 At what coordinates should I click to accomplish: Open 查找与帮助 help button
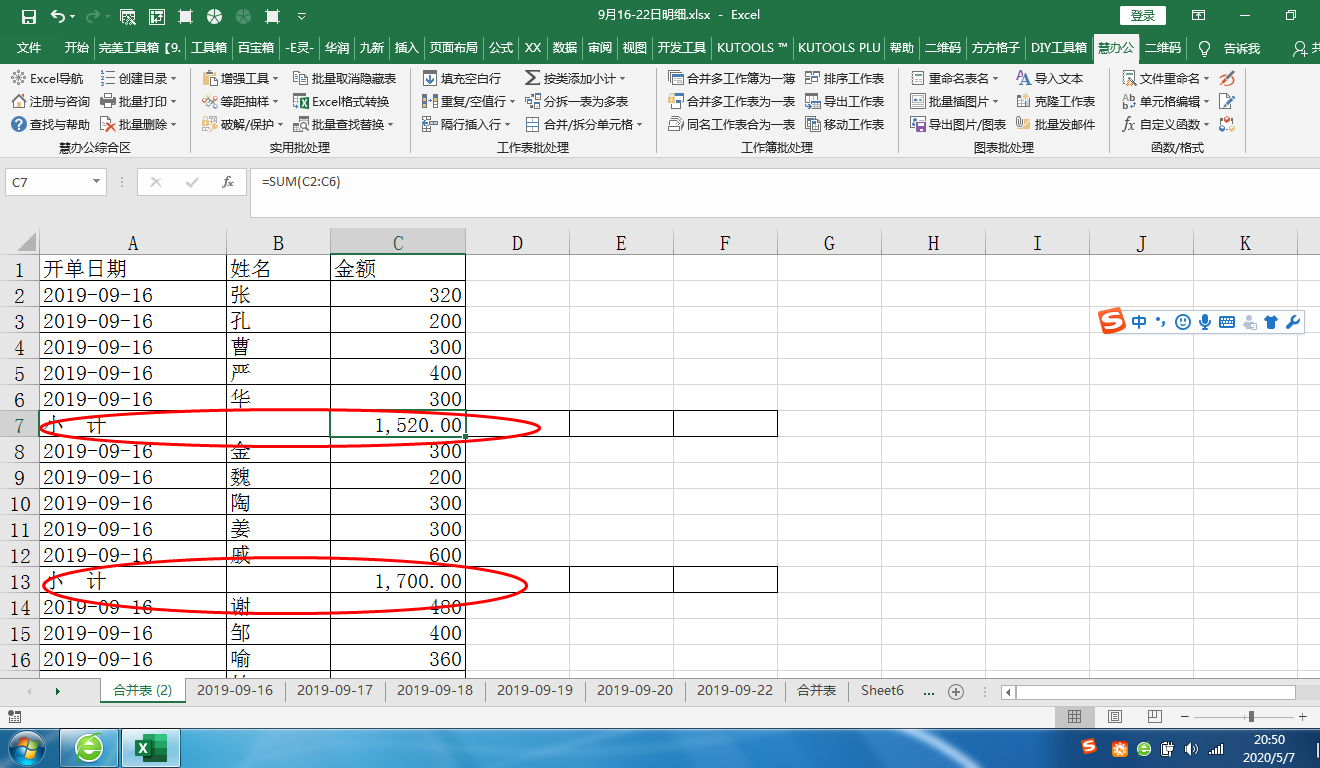tap(50, 124)
